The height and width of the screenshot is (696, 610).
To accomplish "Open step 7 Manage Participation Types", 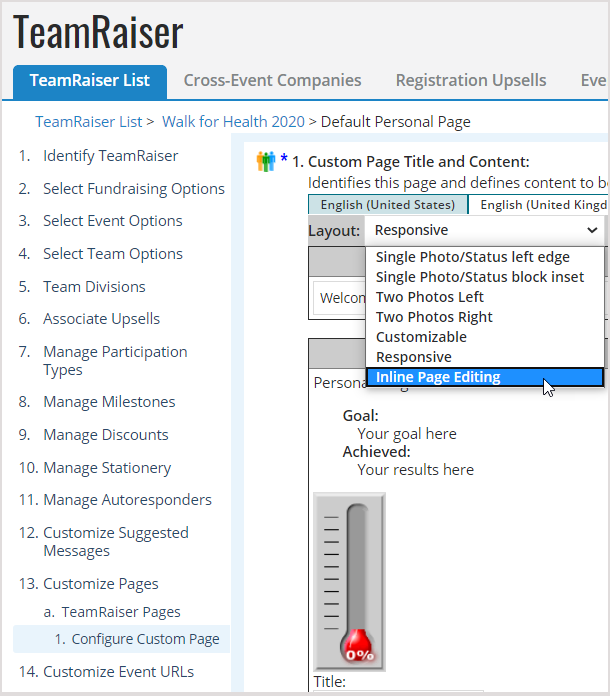I will click(115, 360).
